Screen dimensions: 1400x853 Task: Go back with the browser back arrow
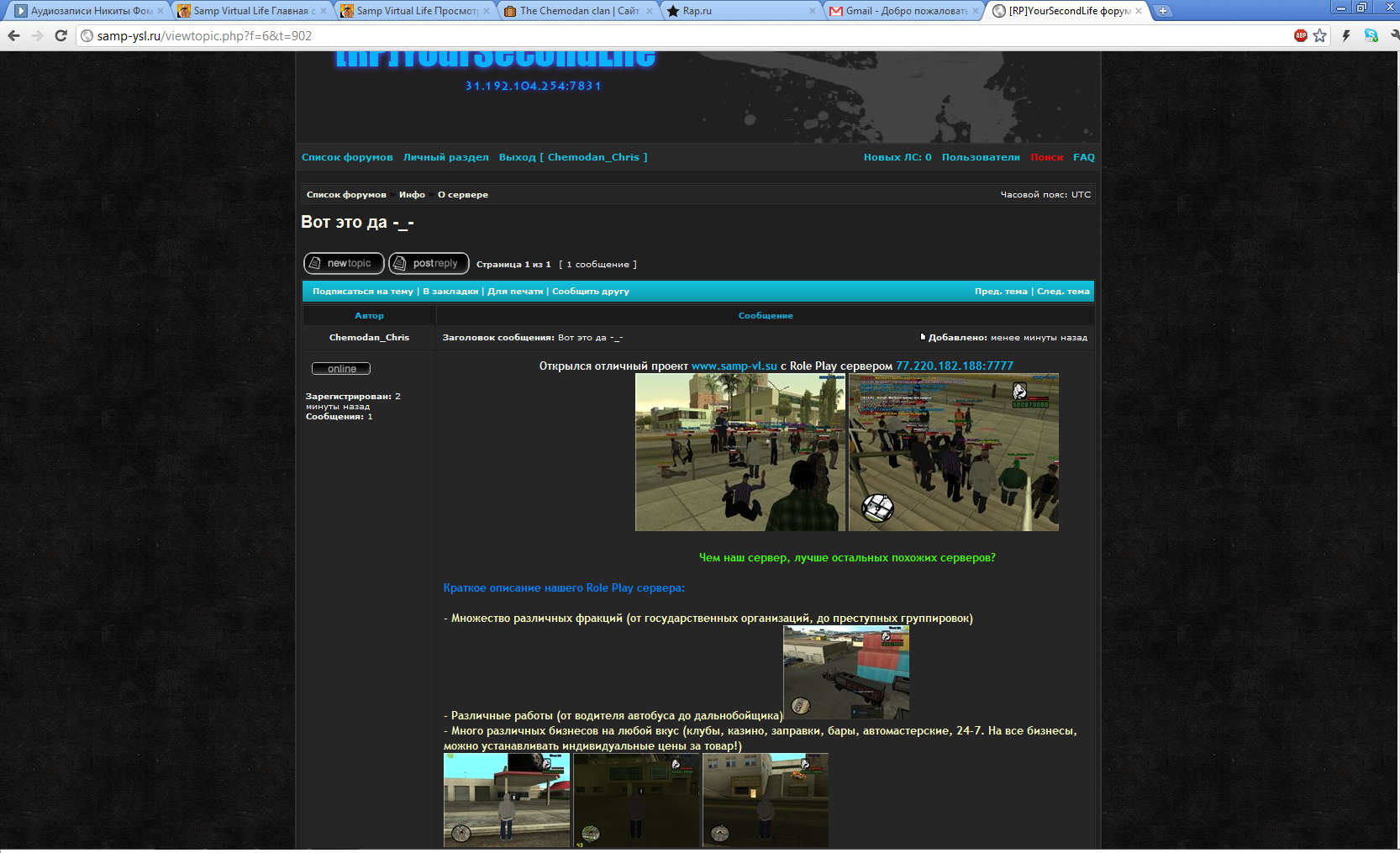(x=13, y=35)
